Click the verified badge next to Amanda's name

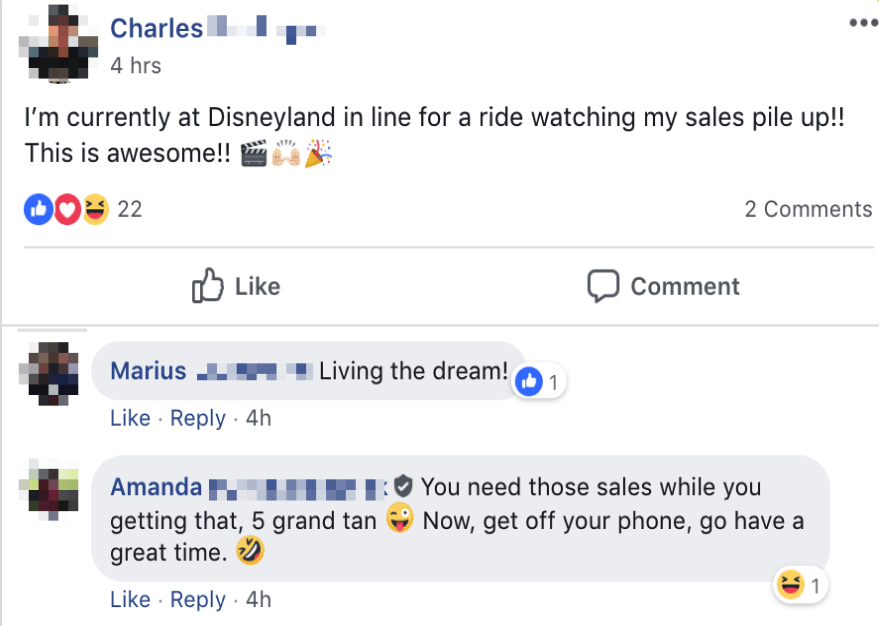(x=403, y=487)
